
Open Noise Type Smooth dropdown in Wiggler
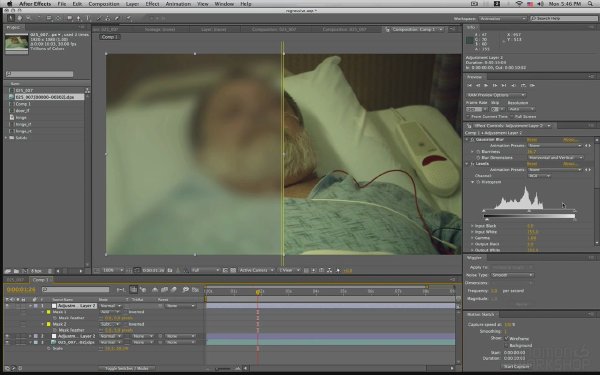click(512, 275)
